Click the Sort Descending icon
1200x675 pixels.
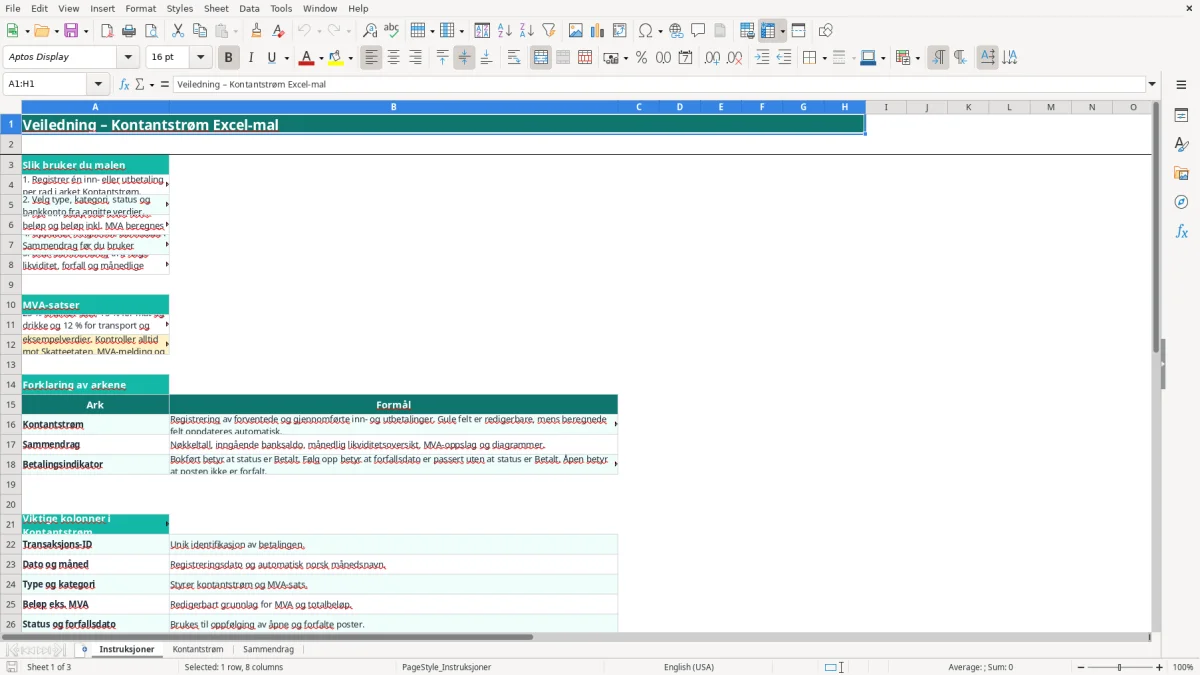[x=526, y=31]
